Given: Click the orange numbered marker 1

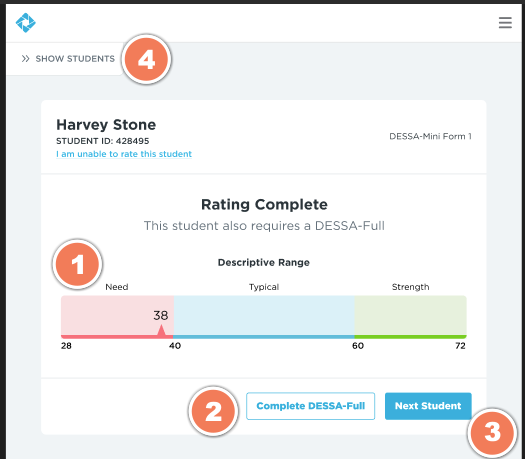Looking at the screenshot, I should 77,264.
